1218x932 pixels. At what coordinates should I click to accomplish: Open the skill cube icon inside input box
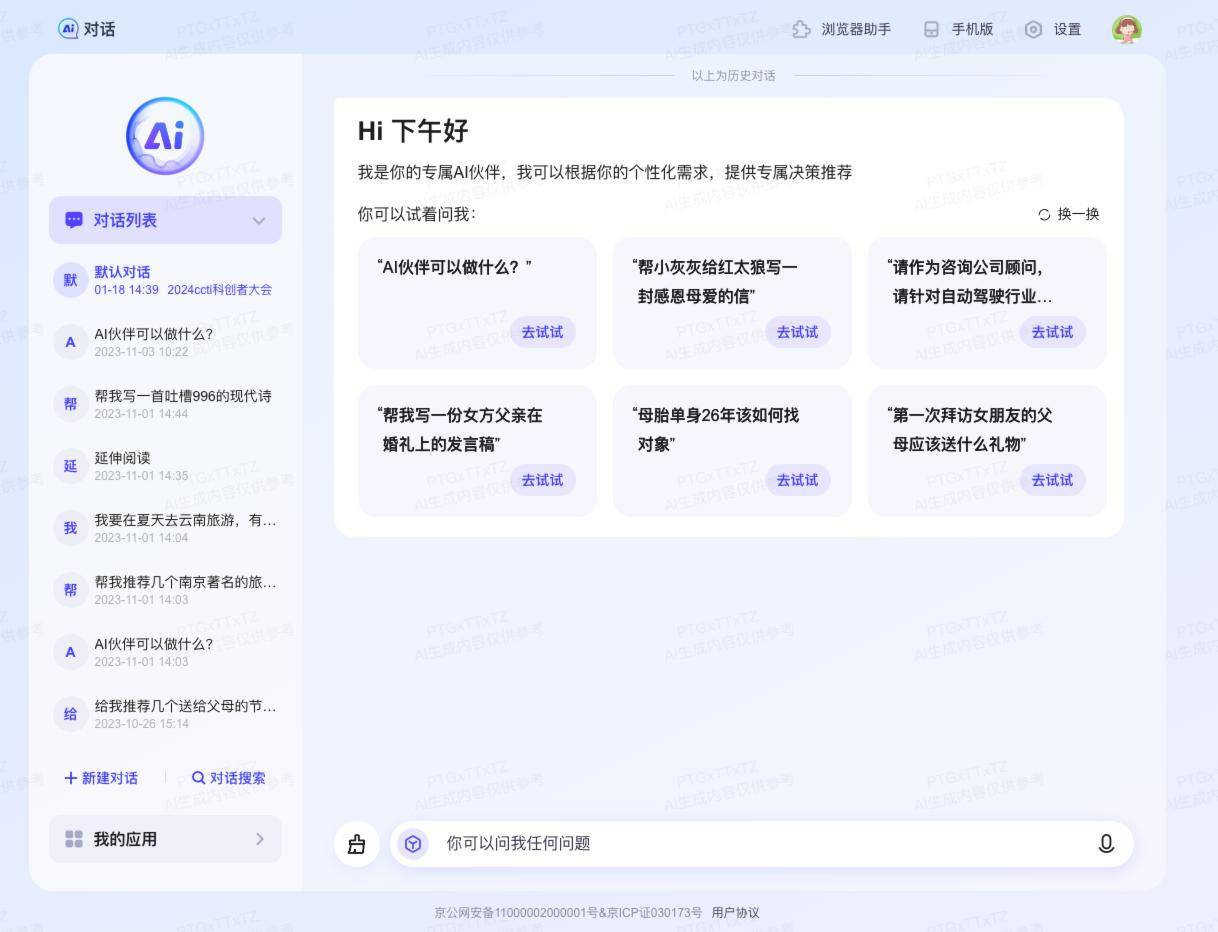[x=412, y=844]
